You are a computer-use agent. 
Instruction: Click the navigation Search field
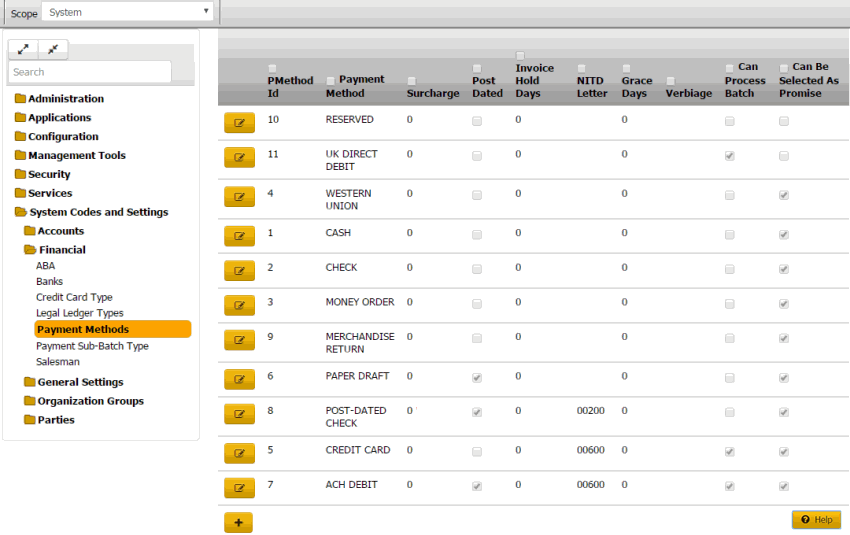pyautogui.click(x=89, y=72)
